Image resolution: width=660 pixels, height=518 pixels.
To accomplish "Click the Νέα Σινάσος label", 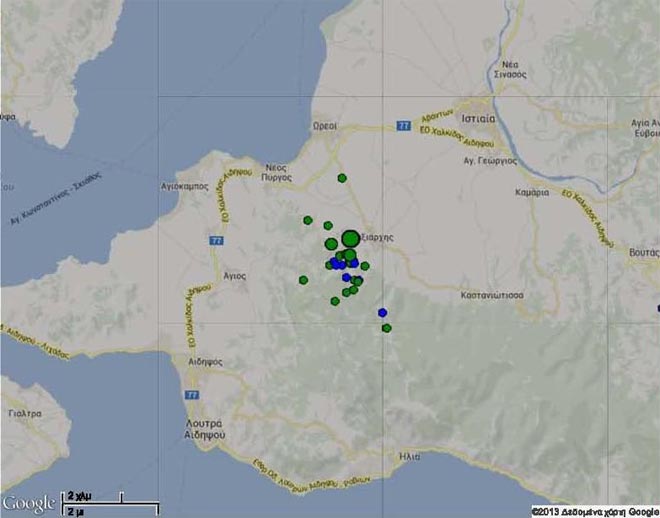I will (x=509, y=65).
